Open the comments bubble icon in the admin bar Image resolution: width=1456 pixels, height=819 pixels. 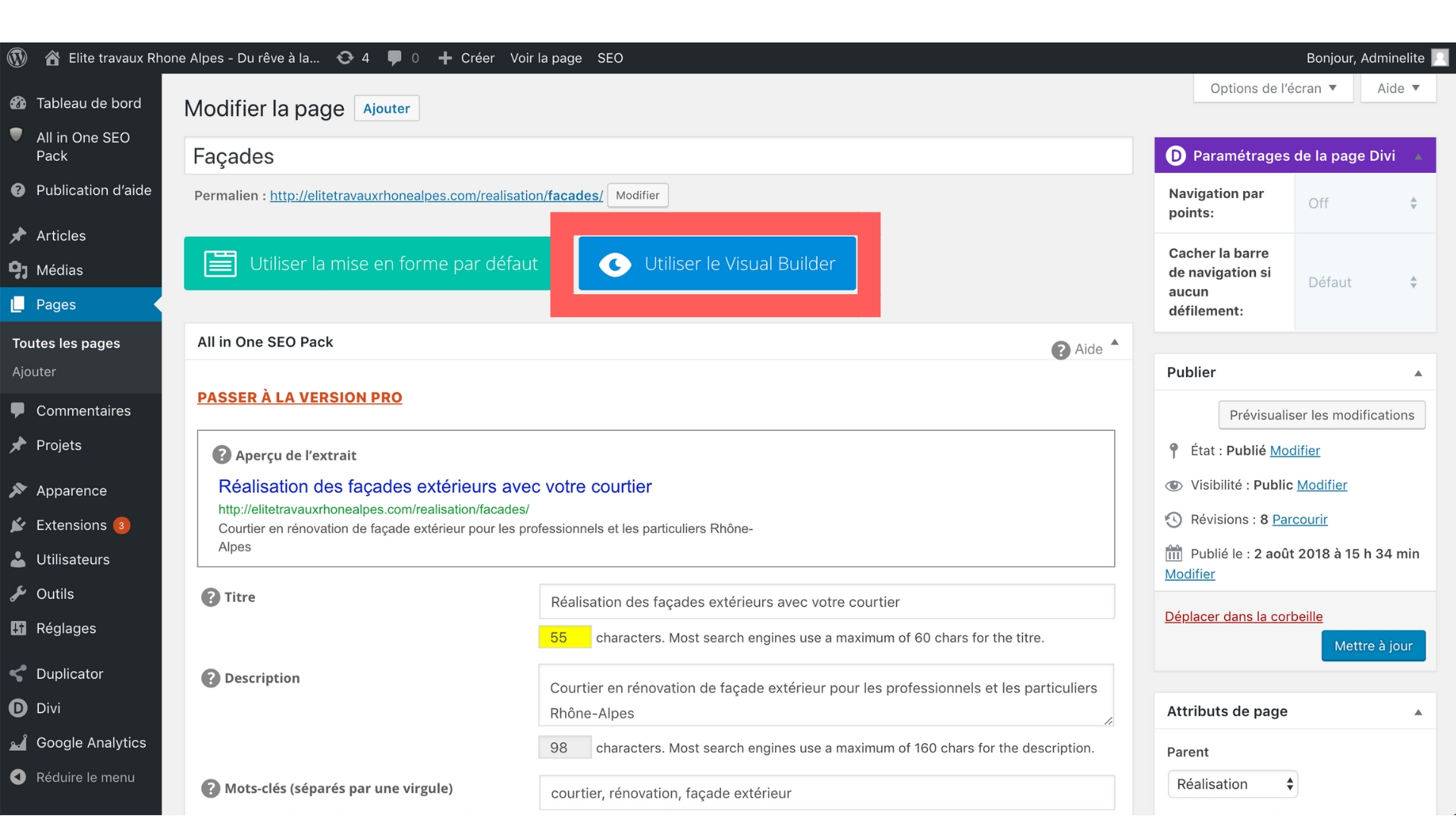[394, 58]
